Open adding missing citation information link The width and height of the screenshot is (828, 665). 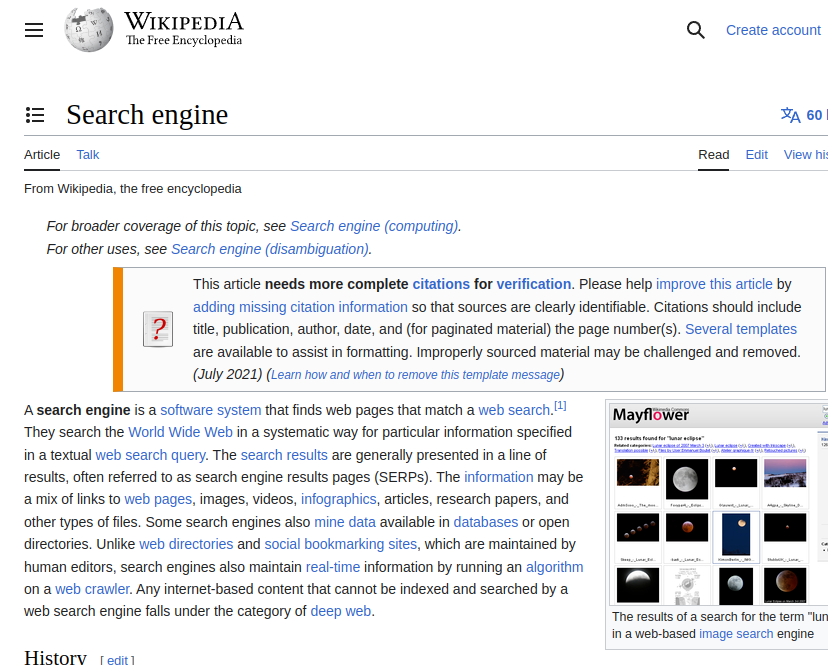click(x=300, y=307)
